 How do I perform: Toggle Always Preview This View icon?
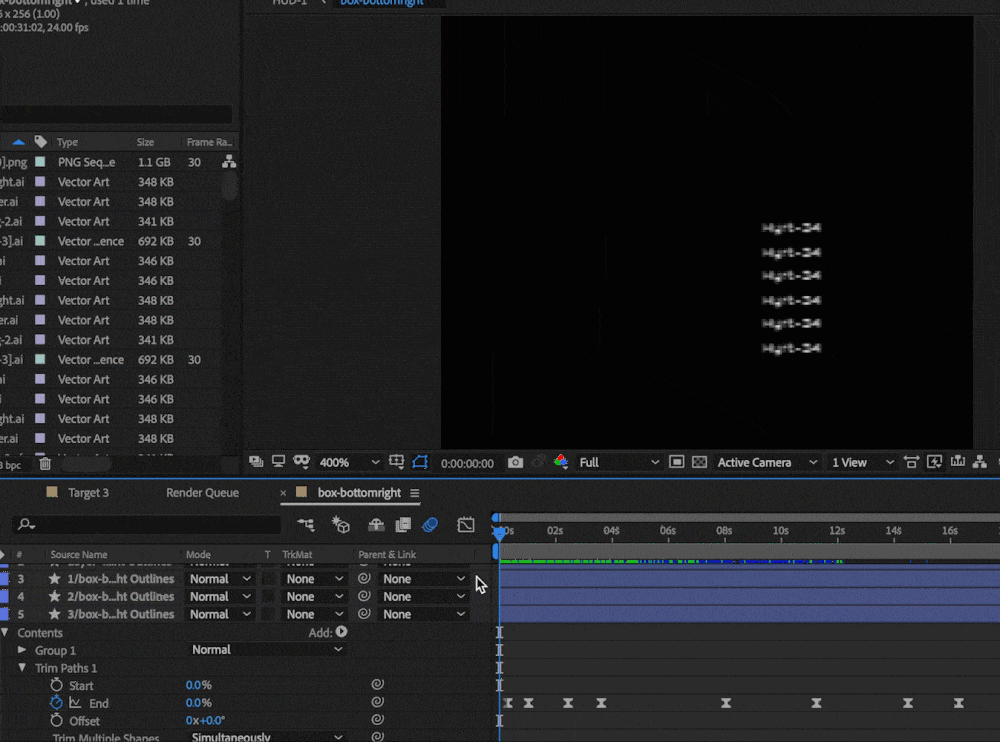pyautogui.click(x=256, y=461)
